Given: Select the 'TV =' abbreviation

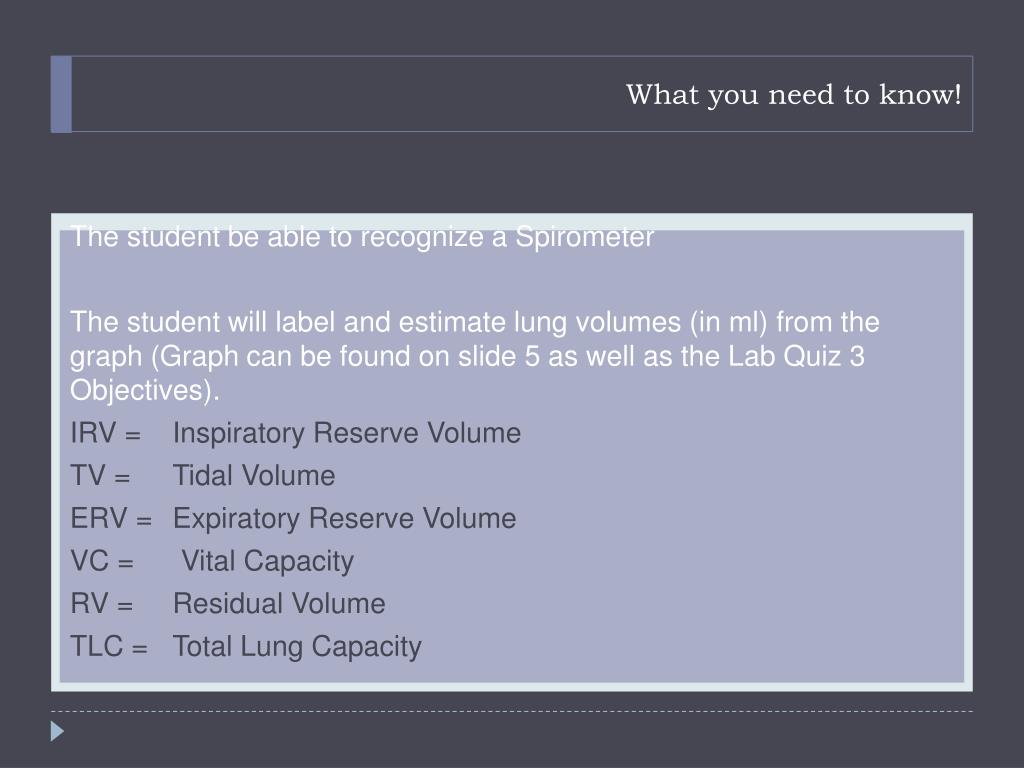Looking at the screenshot, I should pos(100,475).
